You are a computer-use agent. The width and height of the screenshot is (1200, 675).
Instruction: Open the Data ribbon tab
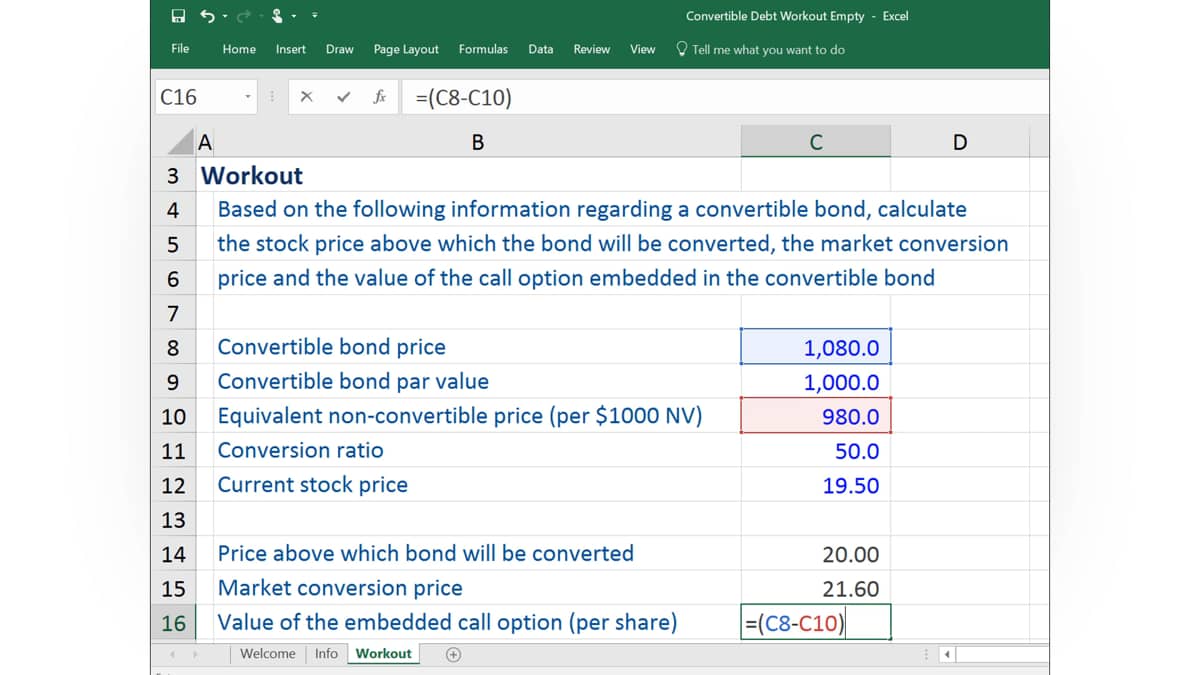[541, 49]
